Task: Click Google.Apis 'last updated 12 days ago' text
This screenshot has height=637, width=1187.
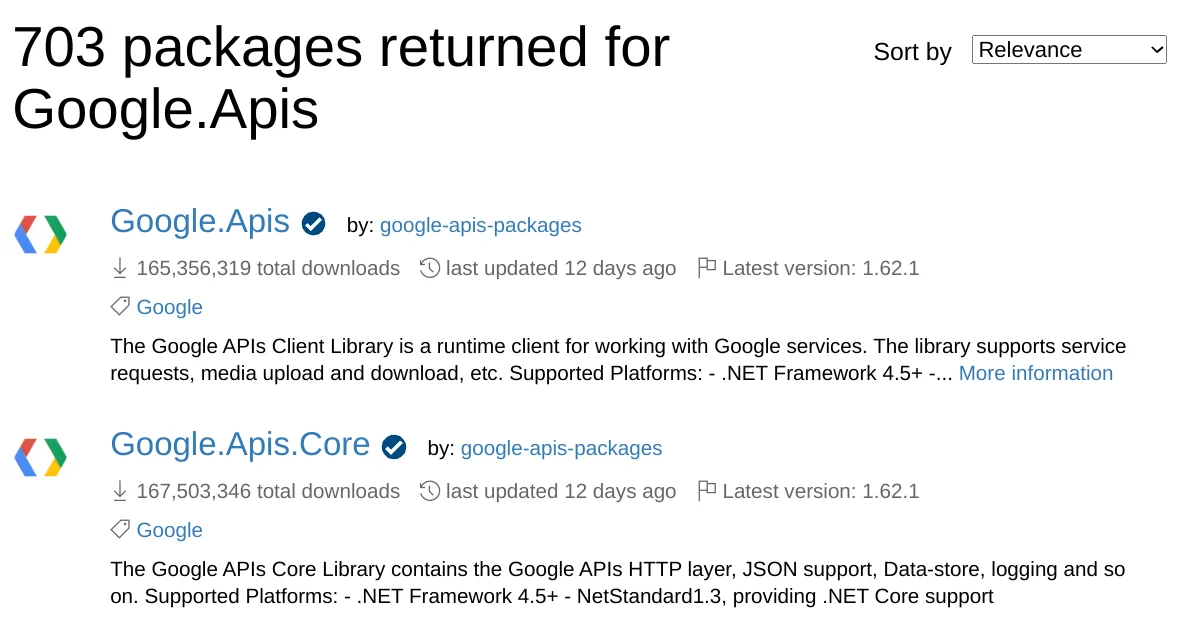Action: tap(561, 268)
